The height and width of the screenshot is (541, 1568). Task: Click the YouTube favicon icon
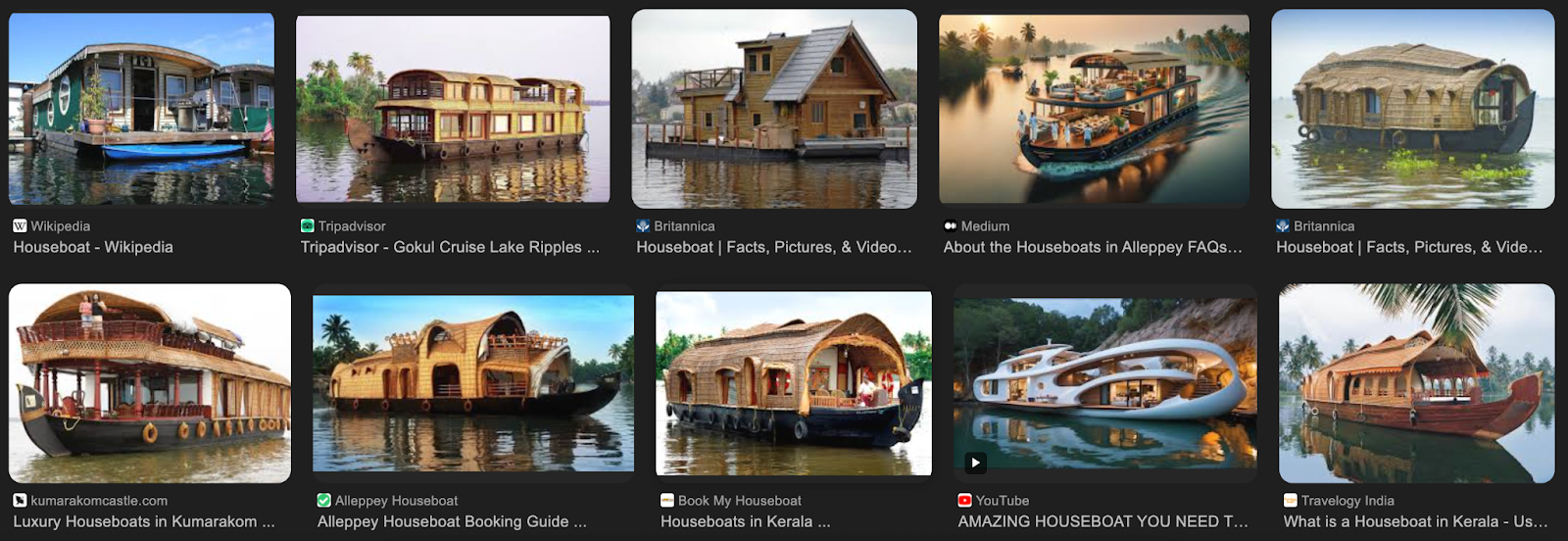coord(964,501)
